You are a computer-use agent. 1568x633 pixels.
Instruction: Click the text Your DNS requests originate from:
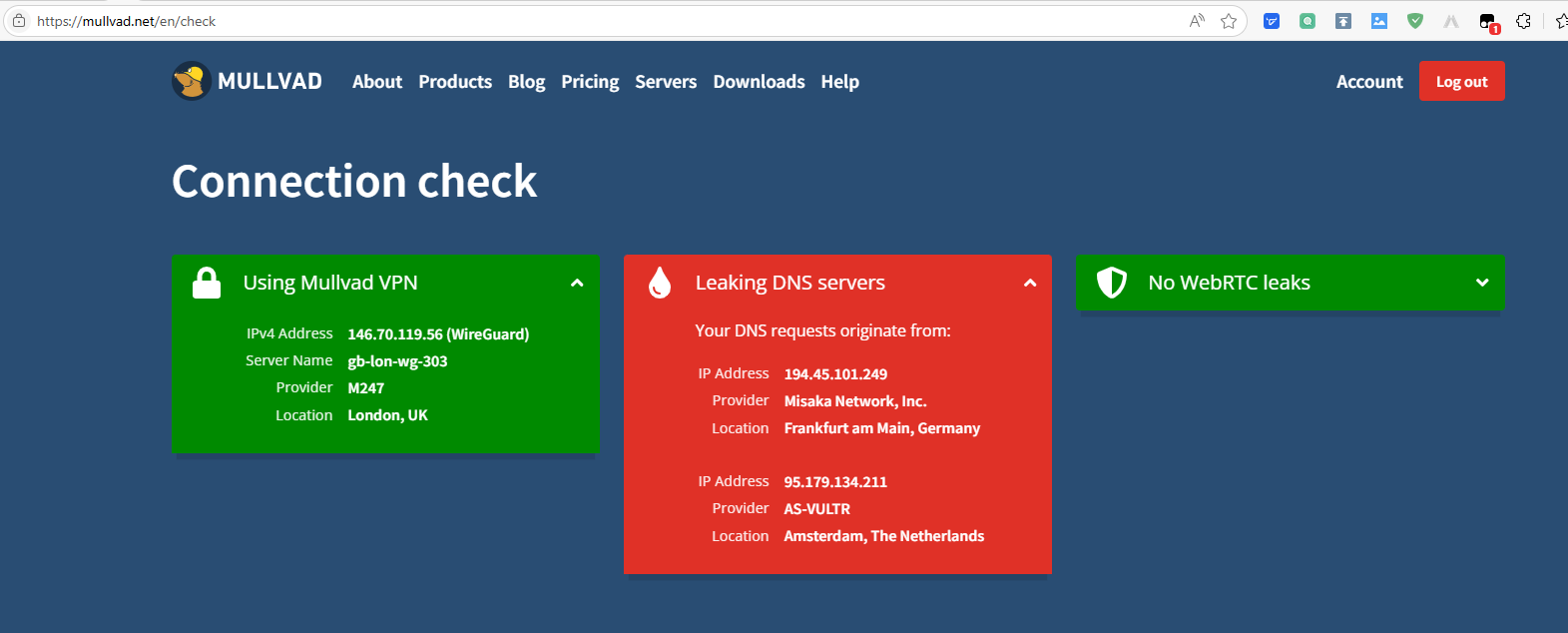pos(822,330)
